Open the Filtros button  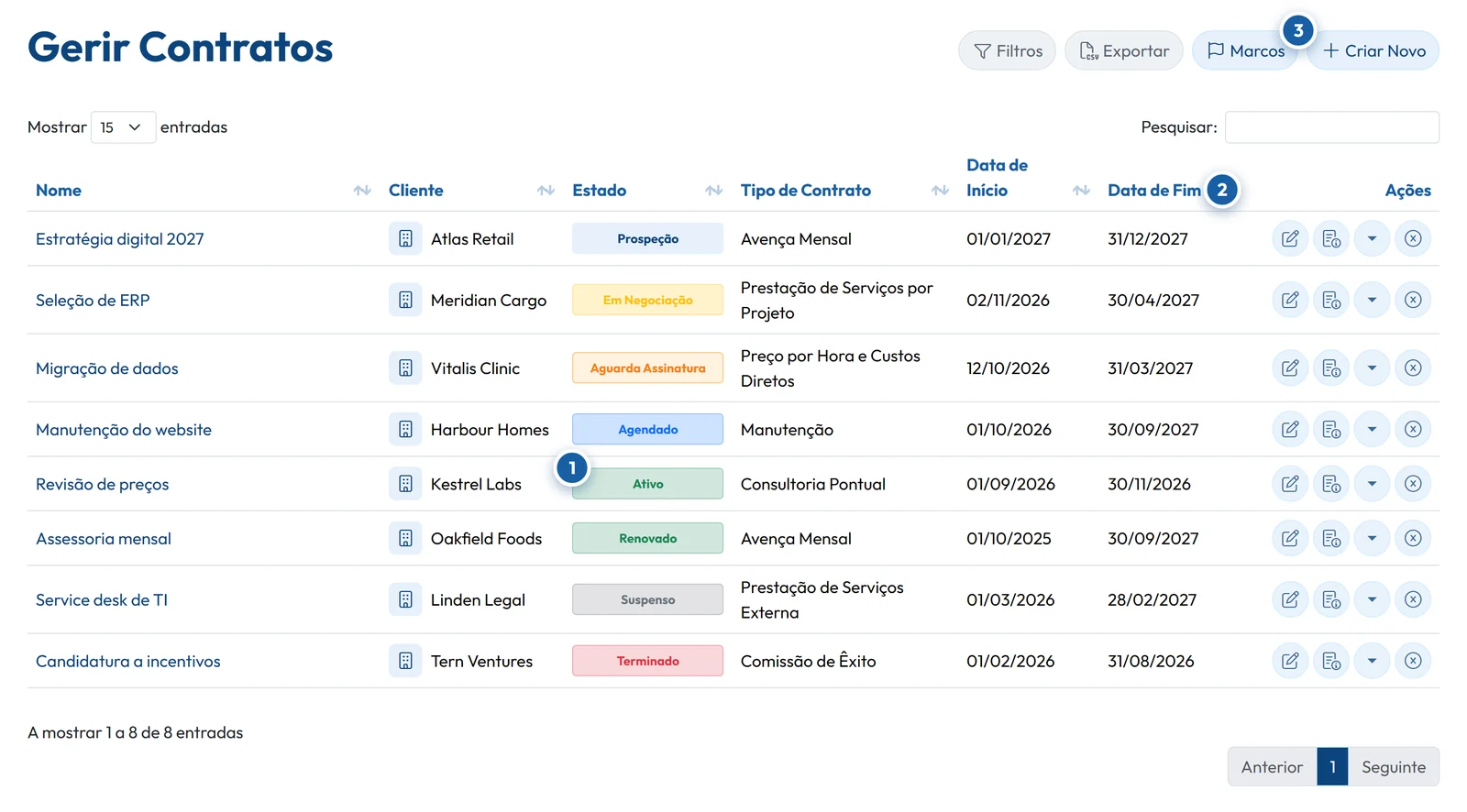(x=1007, y=51)
